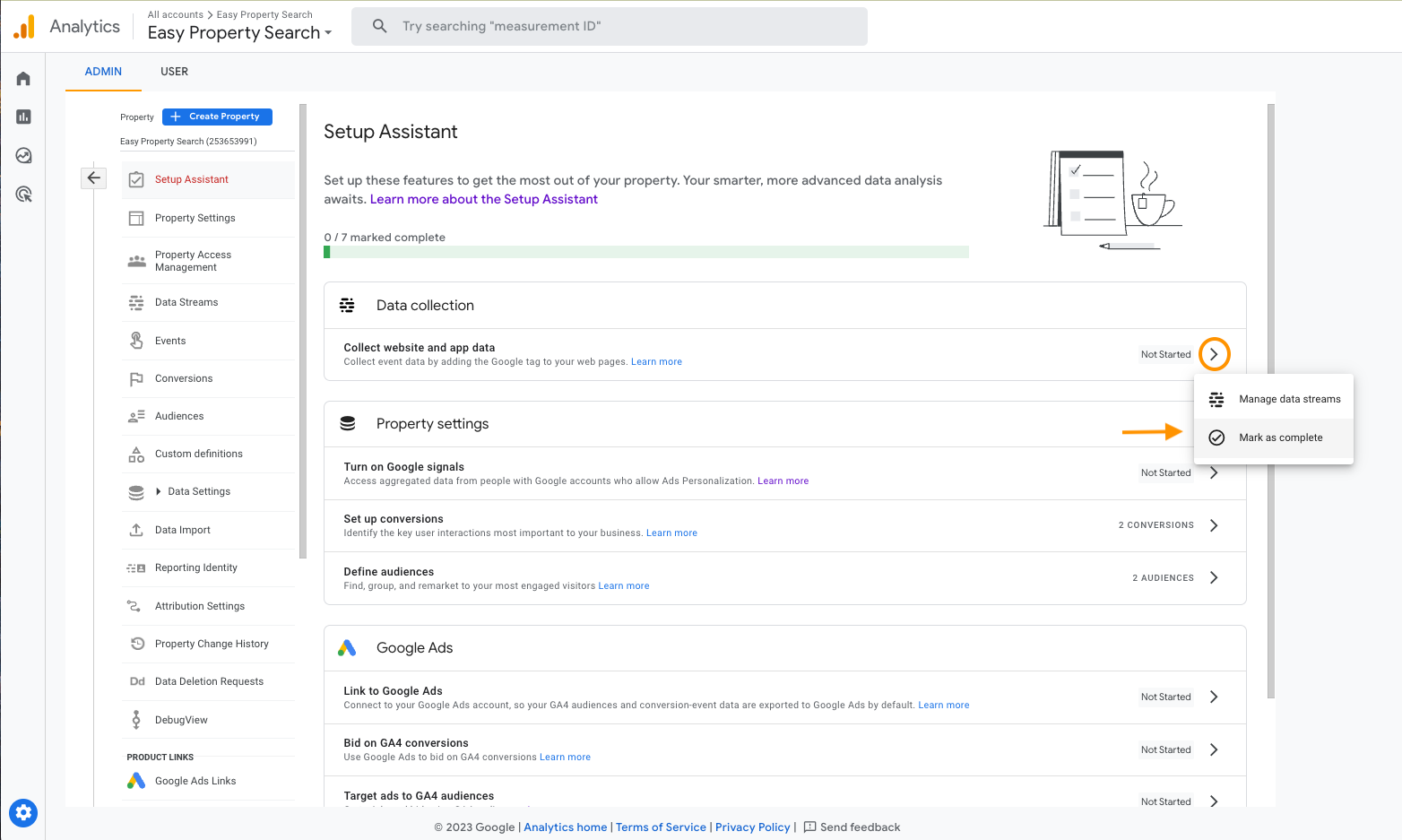Image resolution: width=1402 pixels, height=840 pixels.
Task: Open Setup Assistant in sidebar
Action: [208, 179]
